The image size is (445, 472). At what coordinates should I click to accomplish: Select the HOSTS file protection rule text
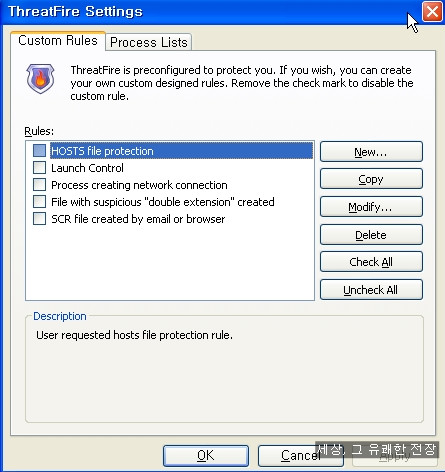[102, 151]
